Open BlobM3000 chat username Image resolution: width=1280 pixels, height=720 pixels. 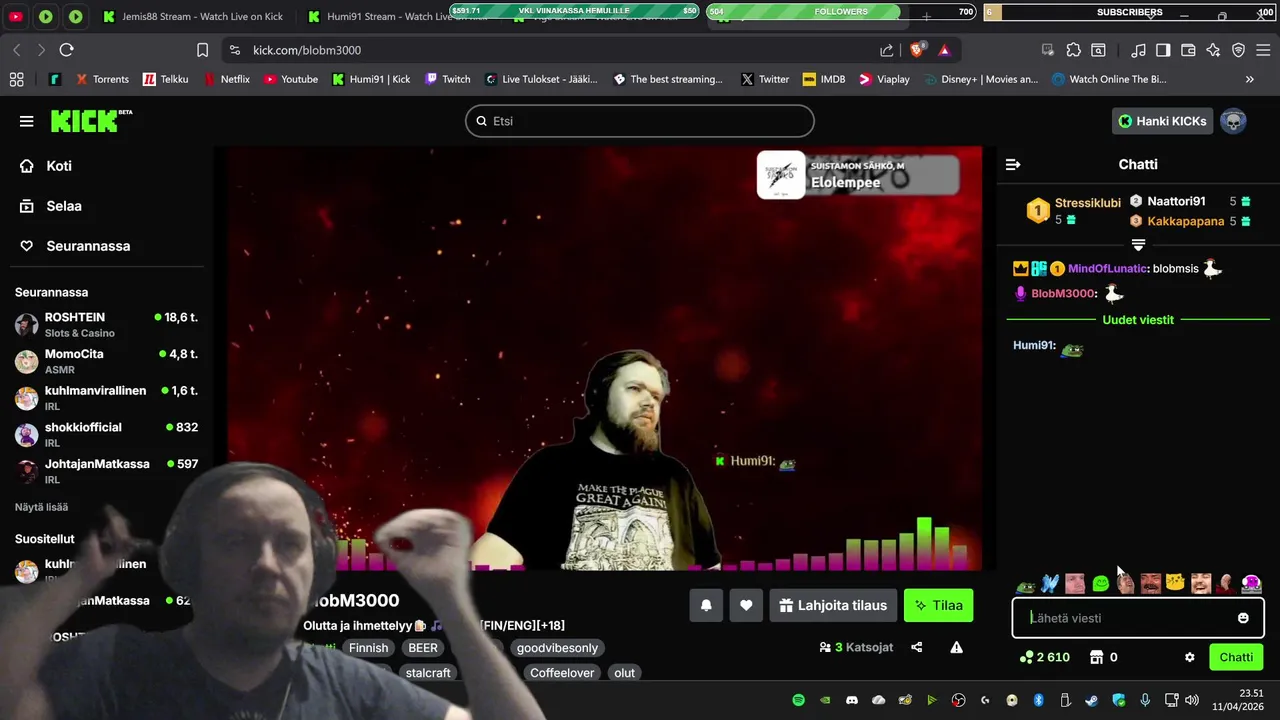tap(1063, 293)
